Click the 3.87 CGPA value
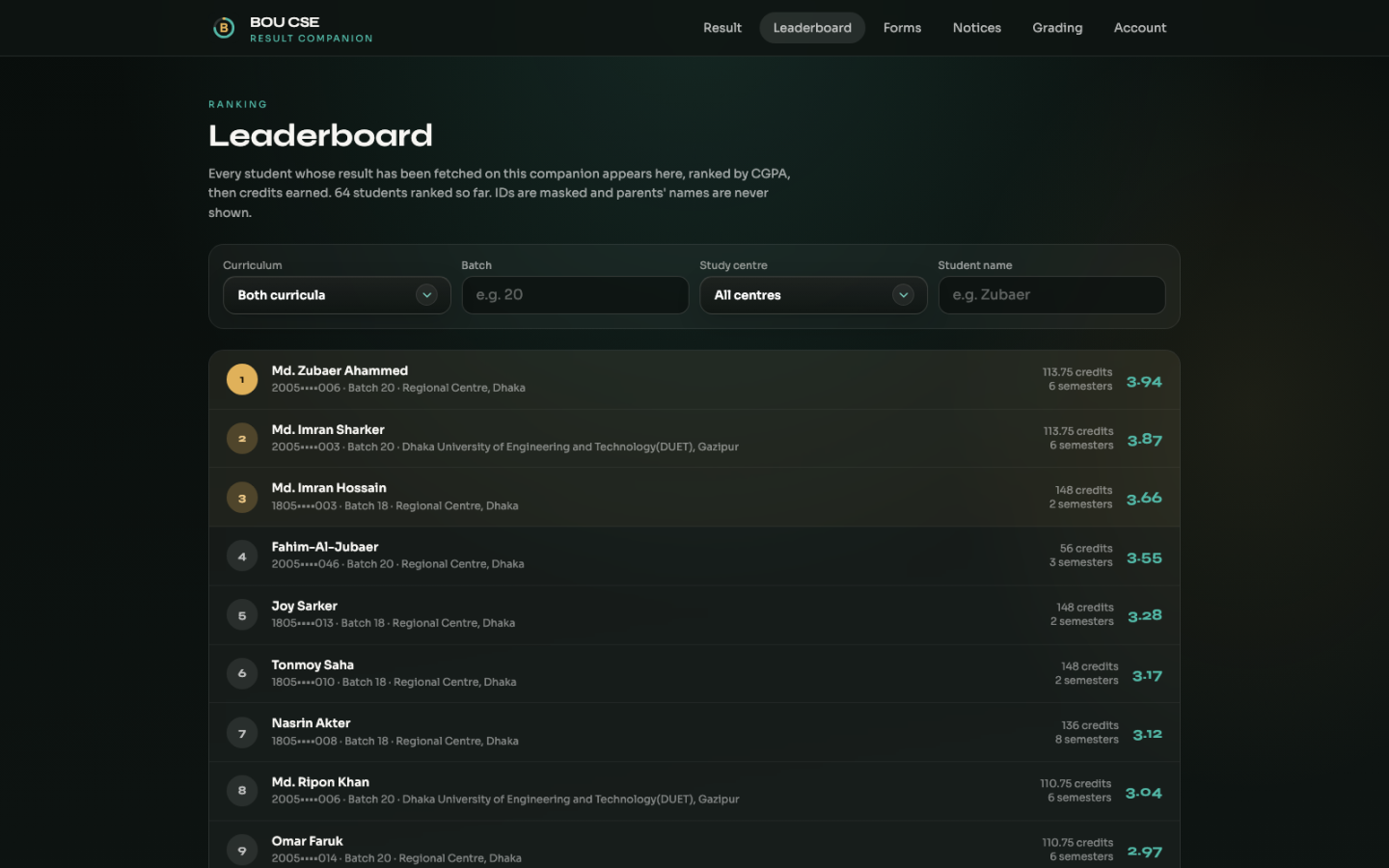The height and width of the screenshot is (868, 1389). coord(1145,440)
